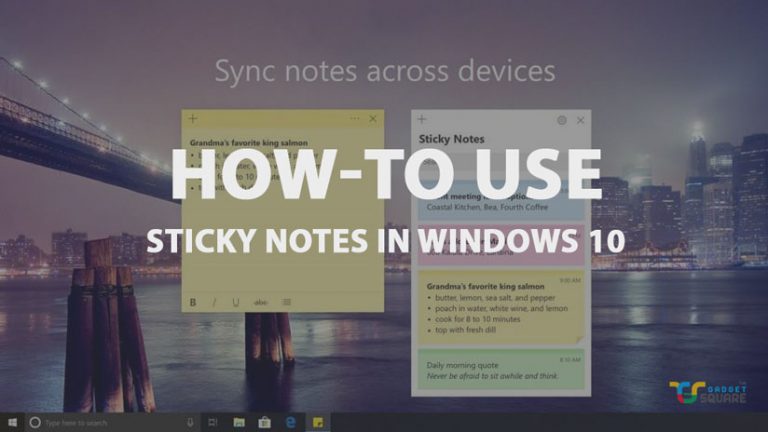Open File Explorer from the taskbar
This screenshot has width=768, height=432.
click(239, 422)
